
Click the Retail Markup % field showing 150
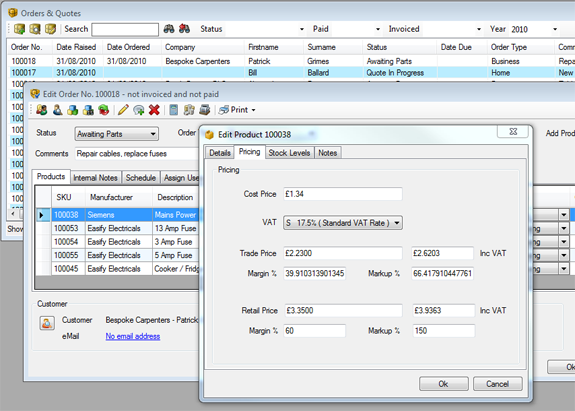[443, 331]
